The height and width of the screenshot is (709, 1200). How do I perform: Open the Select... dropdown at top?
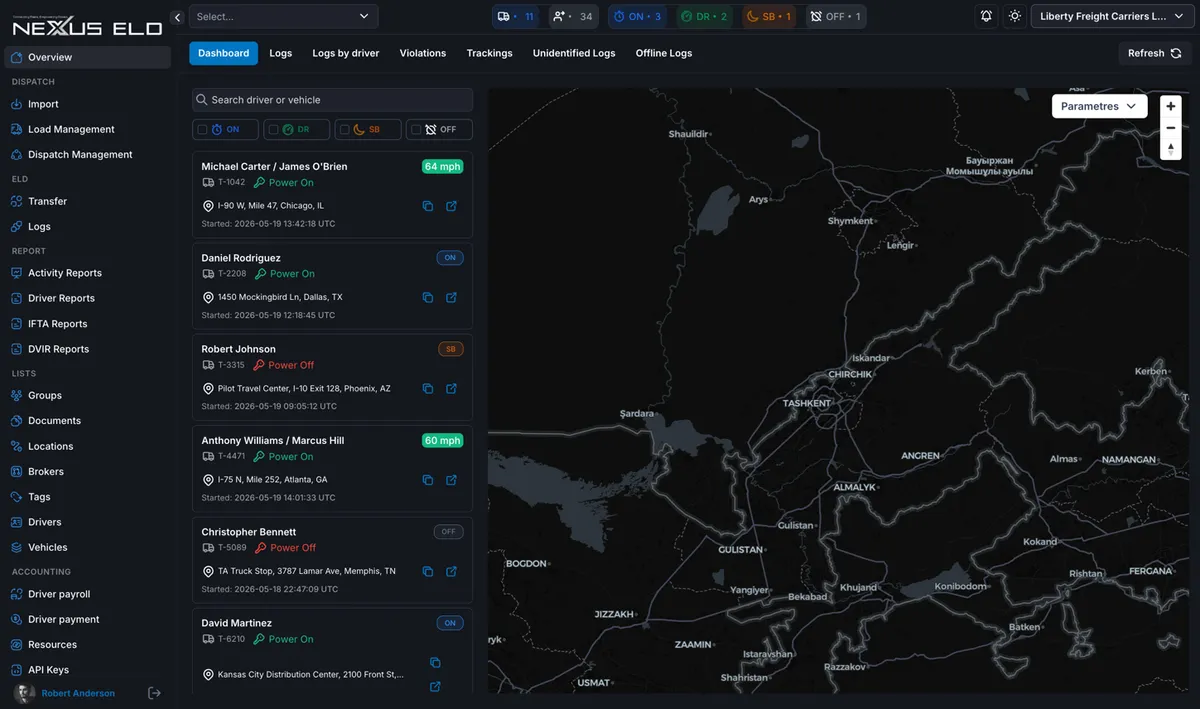pos(283,17)
